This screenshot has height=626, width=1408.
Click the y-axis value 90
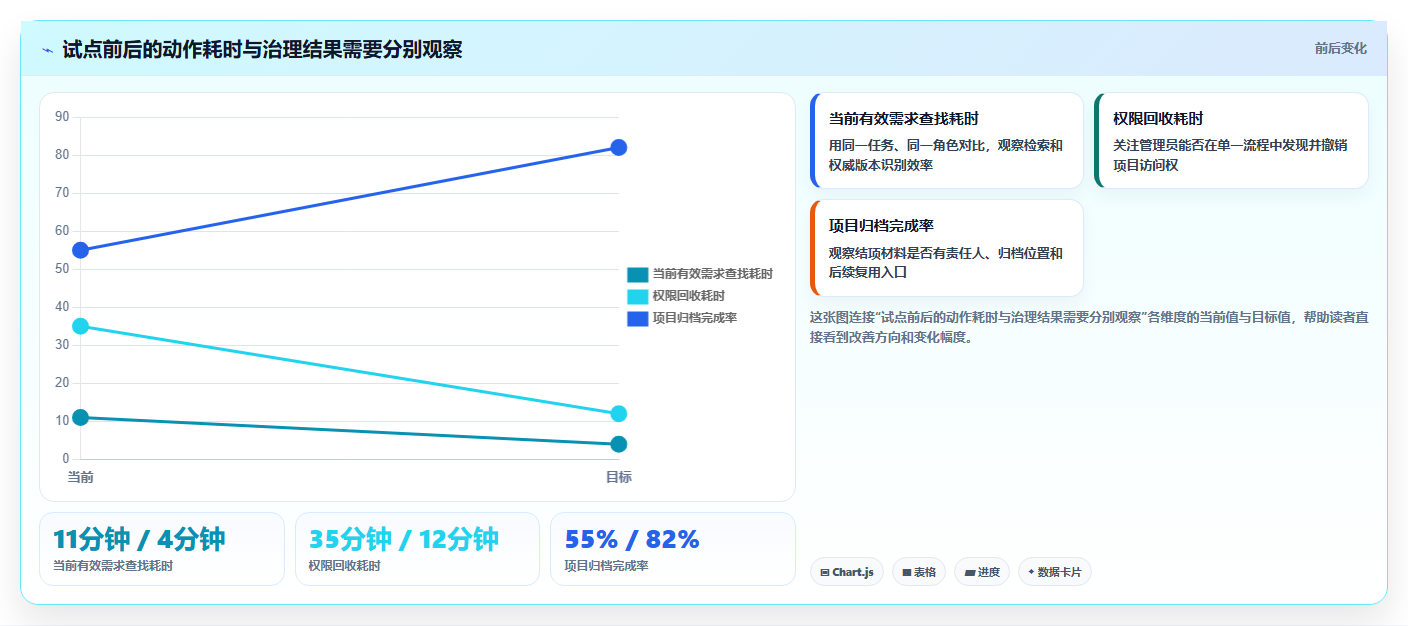[62, 117]
